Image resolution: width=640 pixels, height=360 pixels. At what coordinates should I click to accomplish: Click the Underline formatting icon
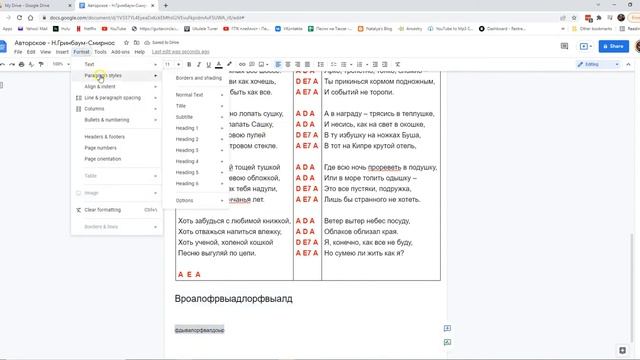pos(209,64)
